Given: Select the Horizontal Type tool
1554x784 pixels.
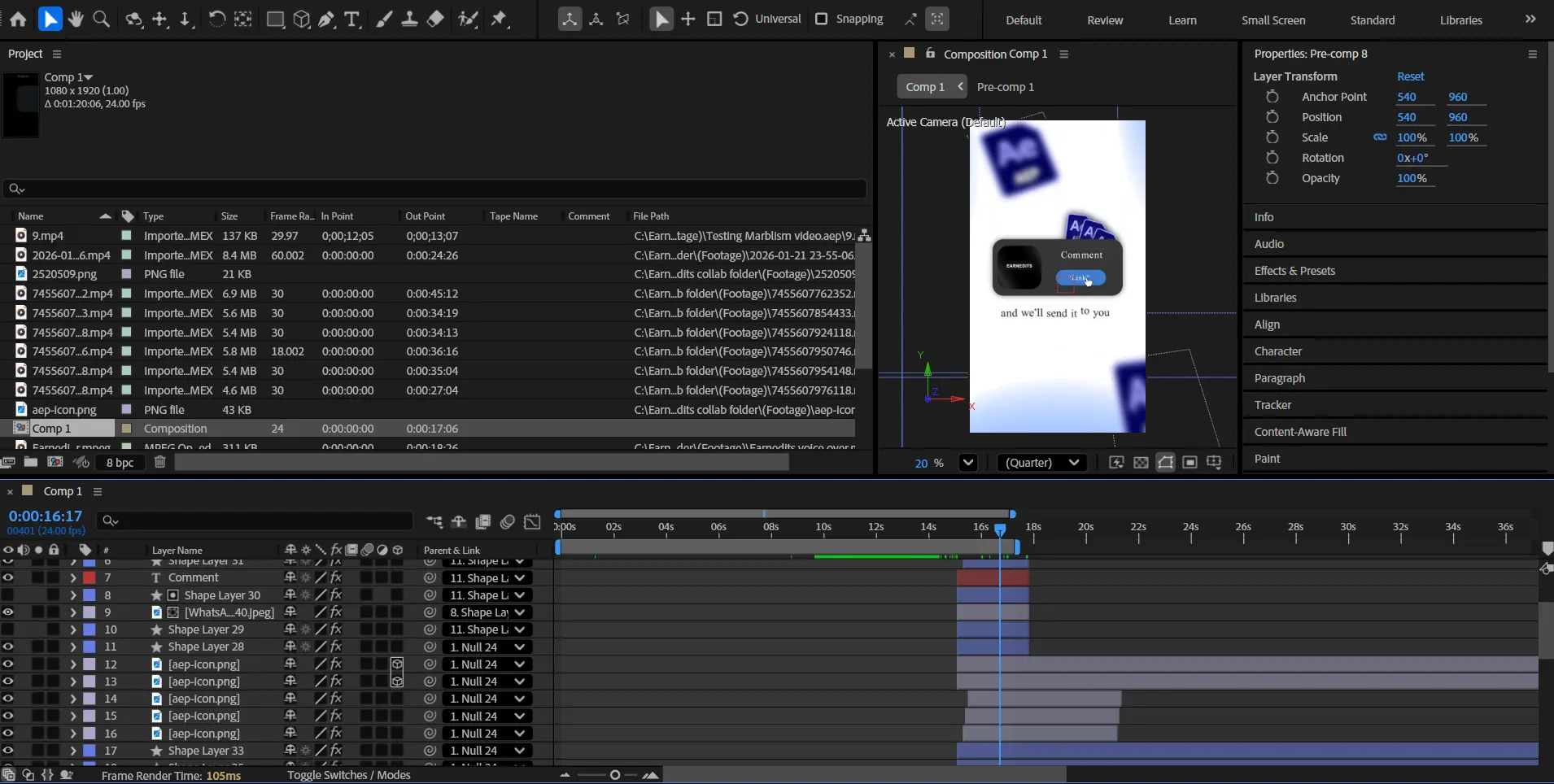Looking at the screenshot, I should point(352,19).
